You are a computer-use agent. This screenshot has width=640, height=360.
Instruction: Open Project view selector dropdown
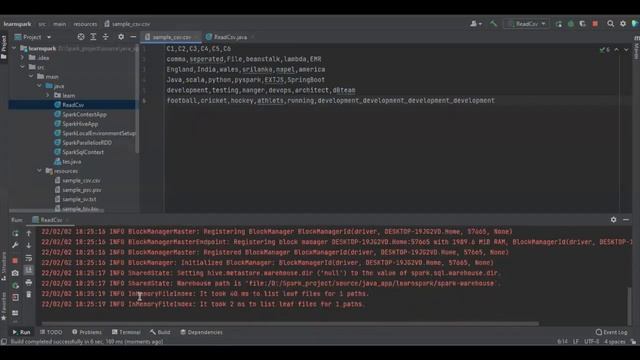[33, 37]
